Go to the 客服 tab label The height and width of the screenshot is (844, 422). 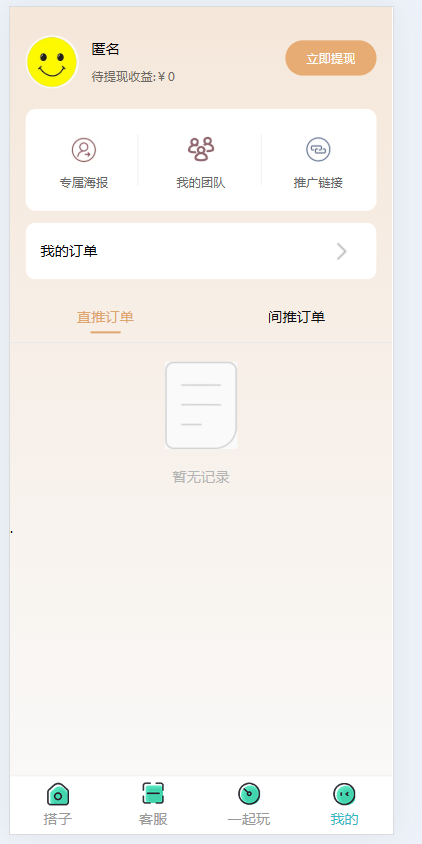click(153, 819)
